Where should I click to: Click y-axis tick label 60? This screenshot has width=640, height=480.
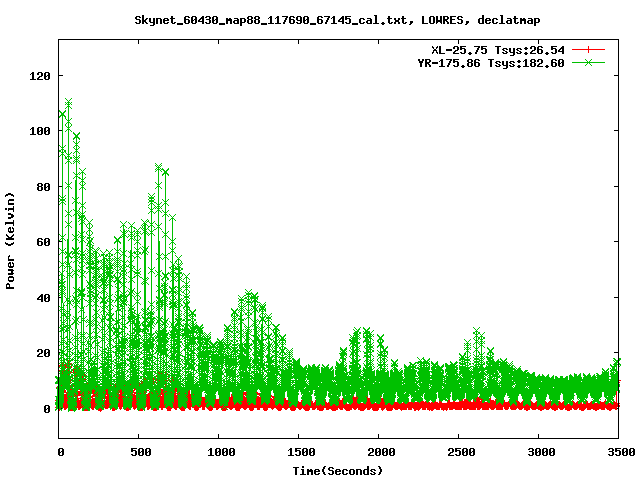coord(43,242)
